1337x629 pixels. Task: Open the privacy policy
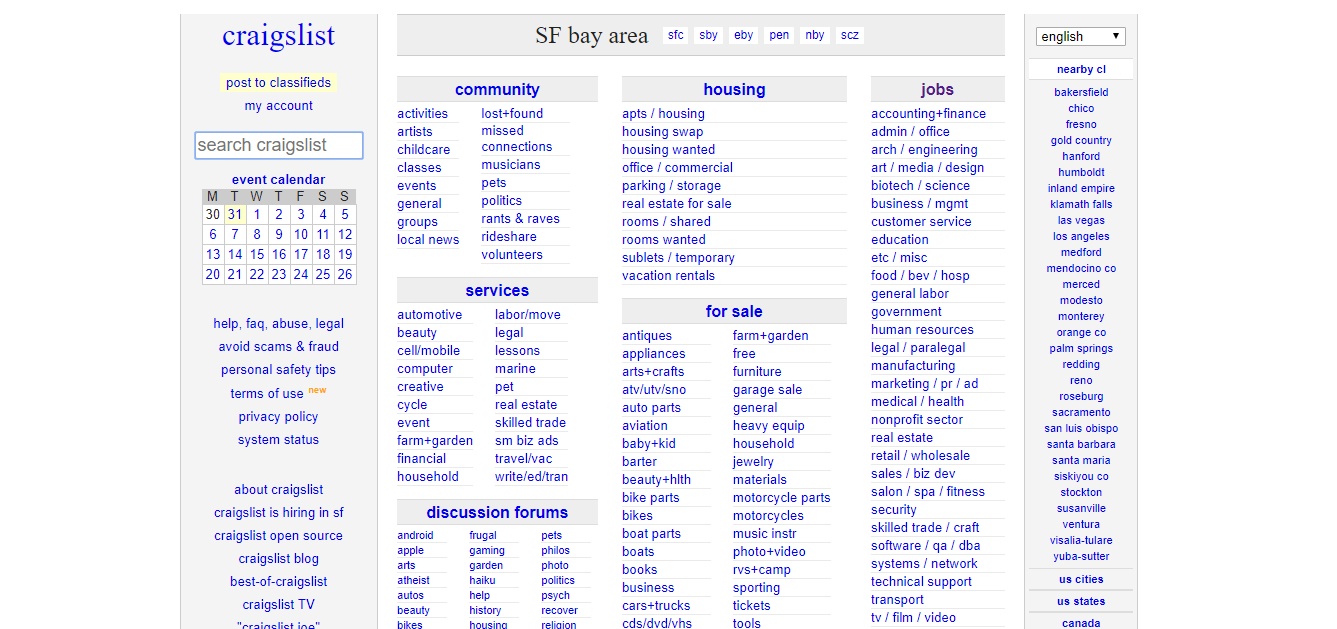click(279, 417)
